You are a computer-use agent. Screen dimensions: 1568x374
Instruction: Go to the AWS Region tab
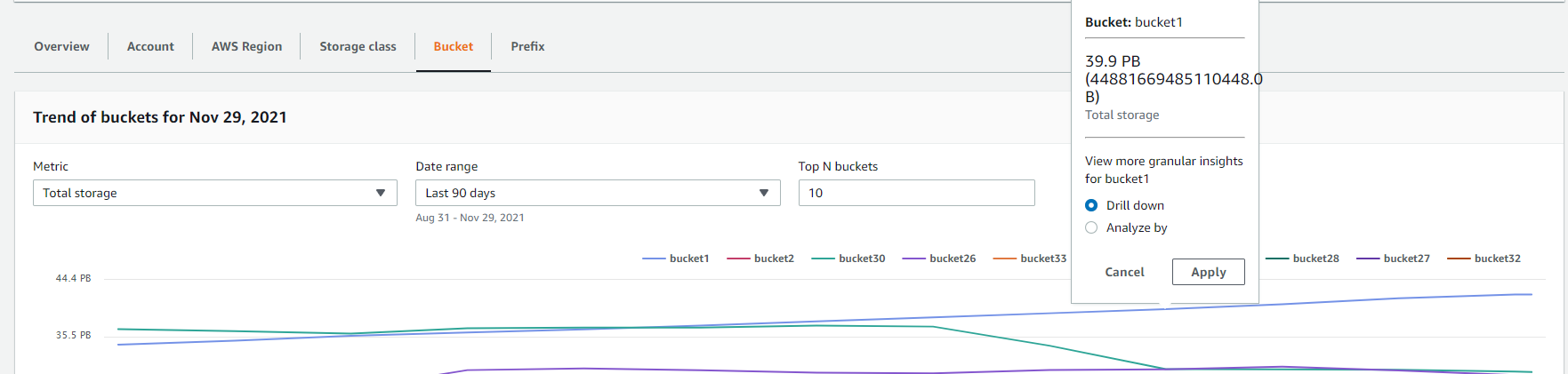(246, 46)
